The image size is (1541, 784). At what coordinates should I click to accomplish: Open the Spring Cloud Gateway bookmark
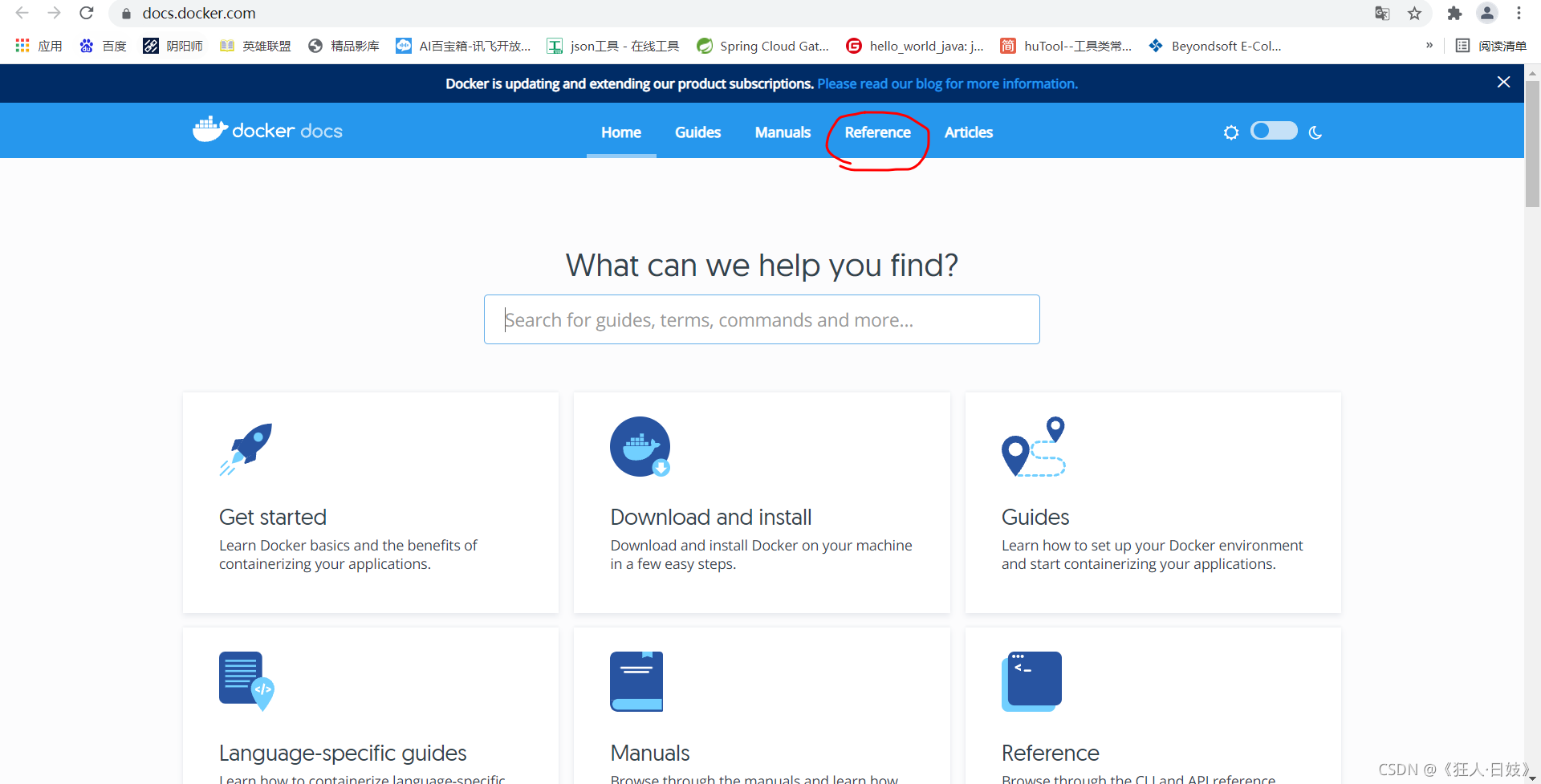(x=762, y=46)
